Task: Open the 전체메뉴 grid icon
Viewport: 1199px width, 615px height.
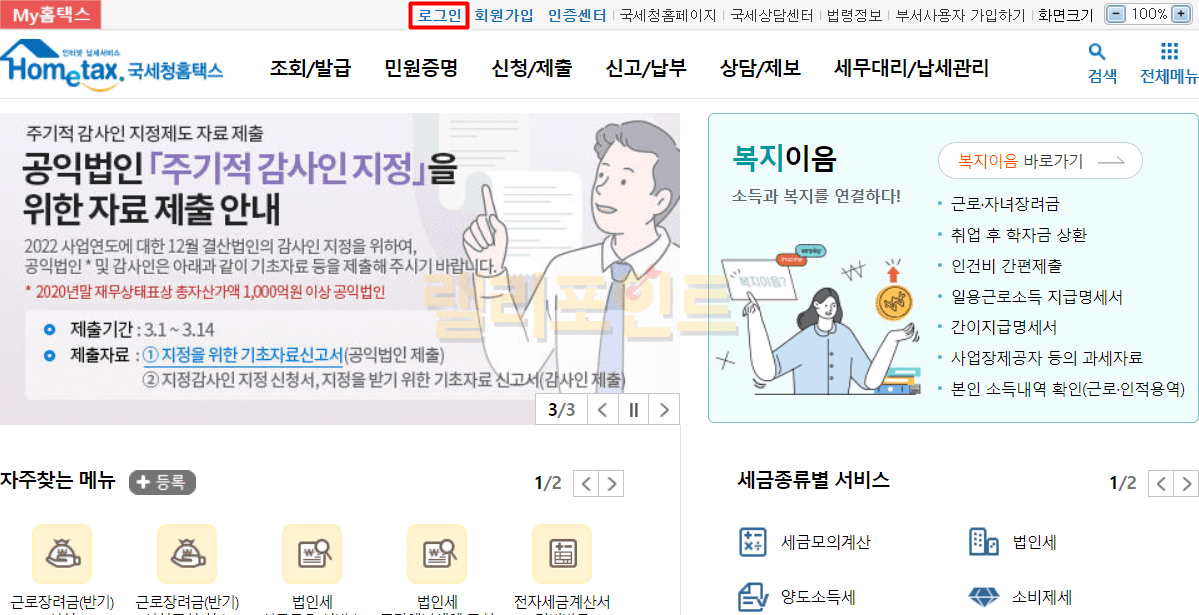Action: pos(1169,51)
